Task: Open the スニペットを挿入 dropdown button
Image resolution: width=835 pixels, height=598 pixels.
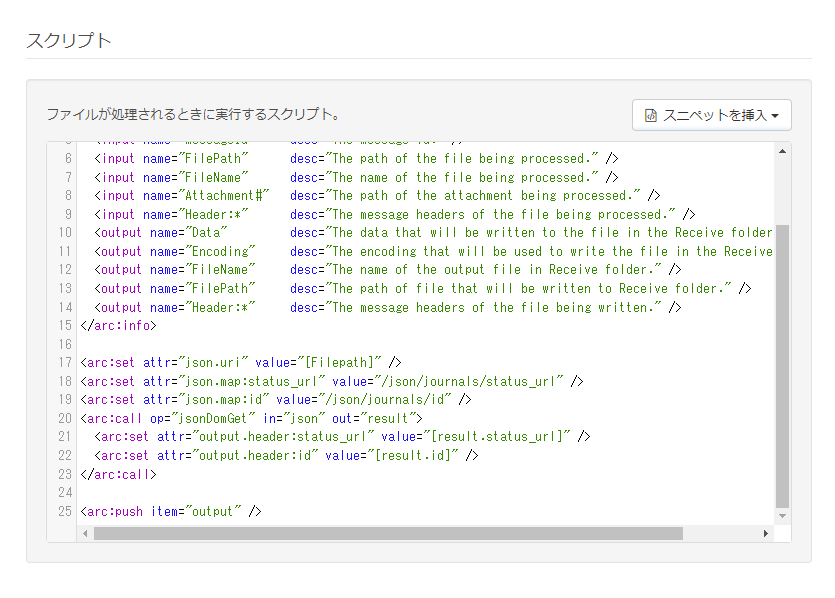Action: point(711,115)
